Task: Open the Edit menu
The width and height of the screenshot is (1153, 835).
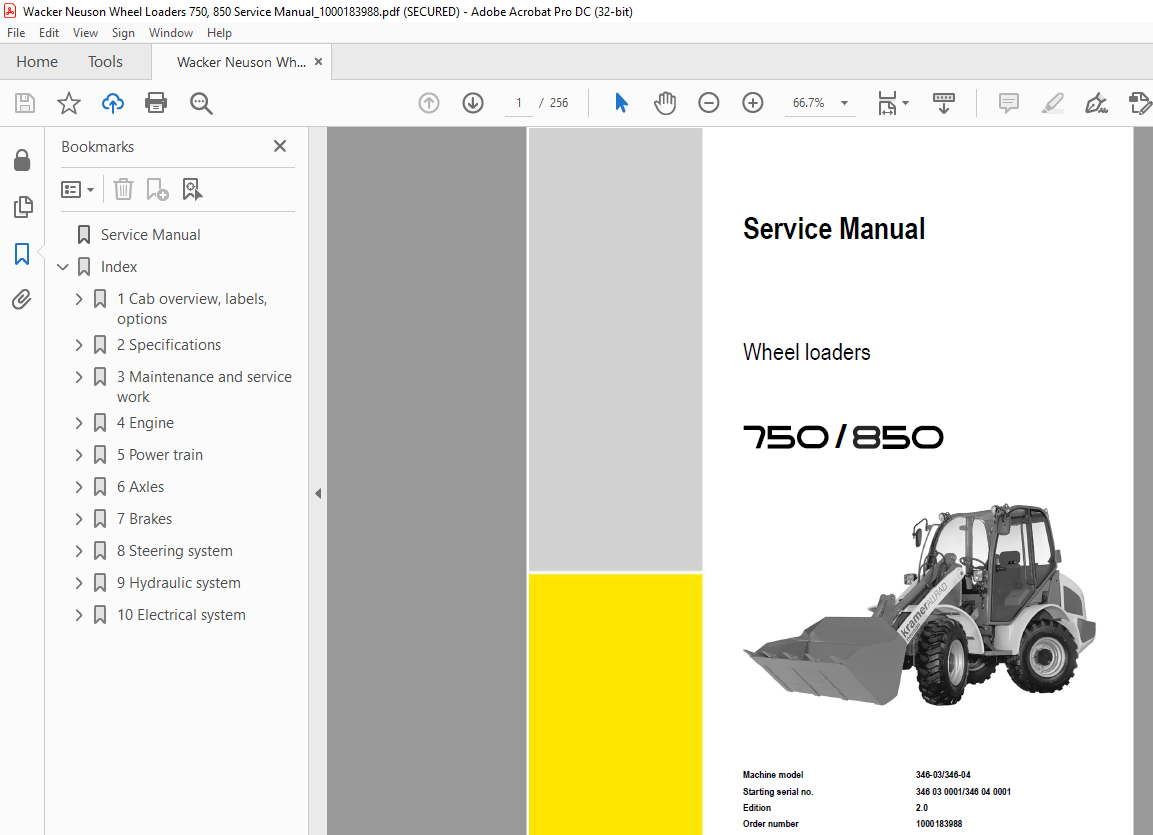Action: coord(49,33)
